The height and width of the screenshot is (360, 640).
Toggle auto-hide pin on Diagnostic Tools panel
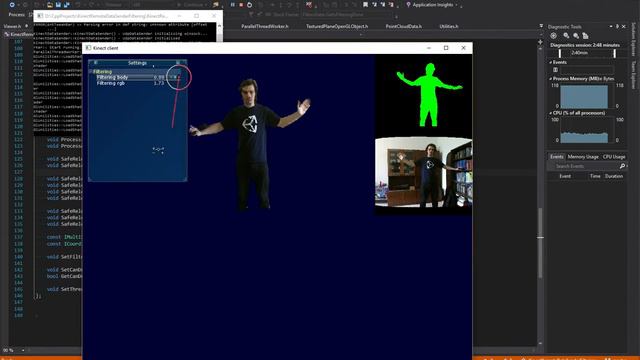click(x=617, y=27)
